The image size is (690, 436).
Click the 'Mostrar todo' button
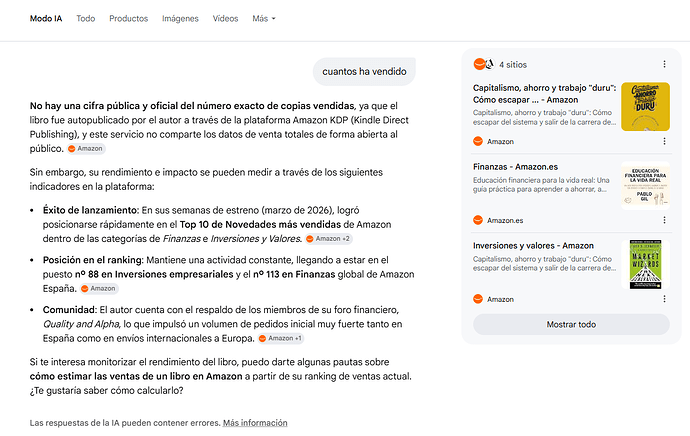571,324
